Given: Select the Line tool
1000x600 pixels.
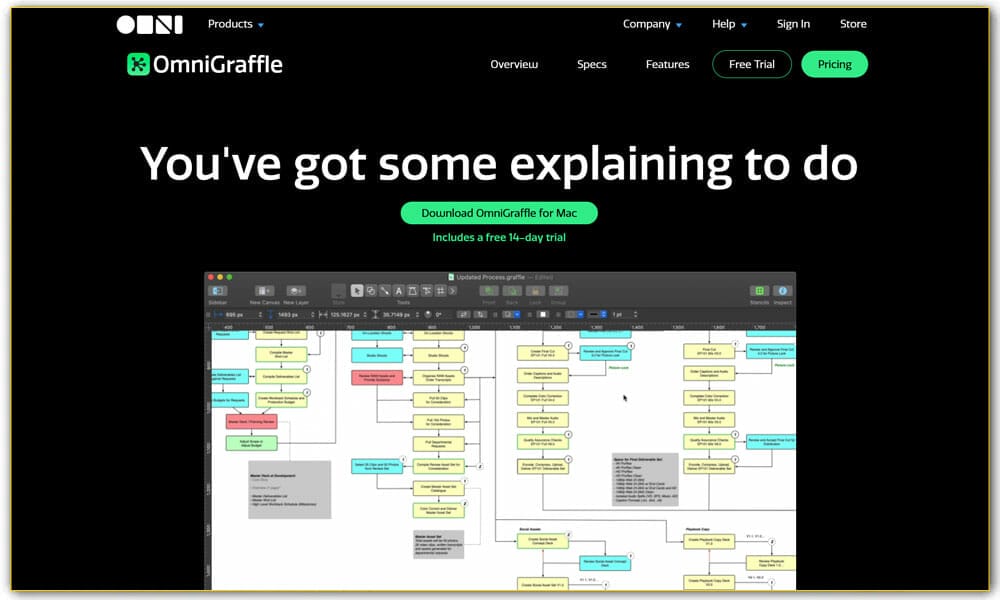Looking at the screenshot, I should tap(385, 289).
